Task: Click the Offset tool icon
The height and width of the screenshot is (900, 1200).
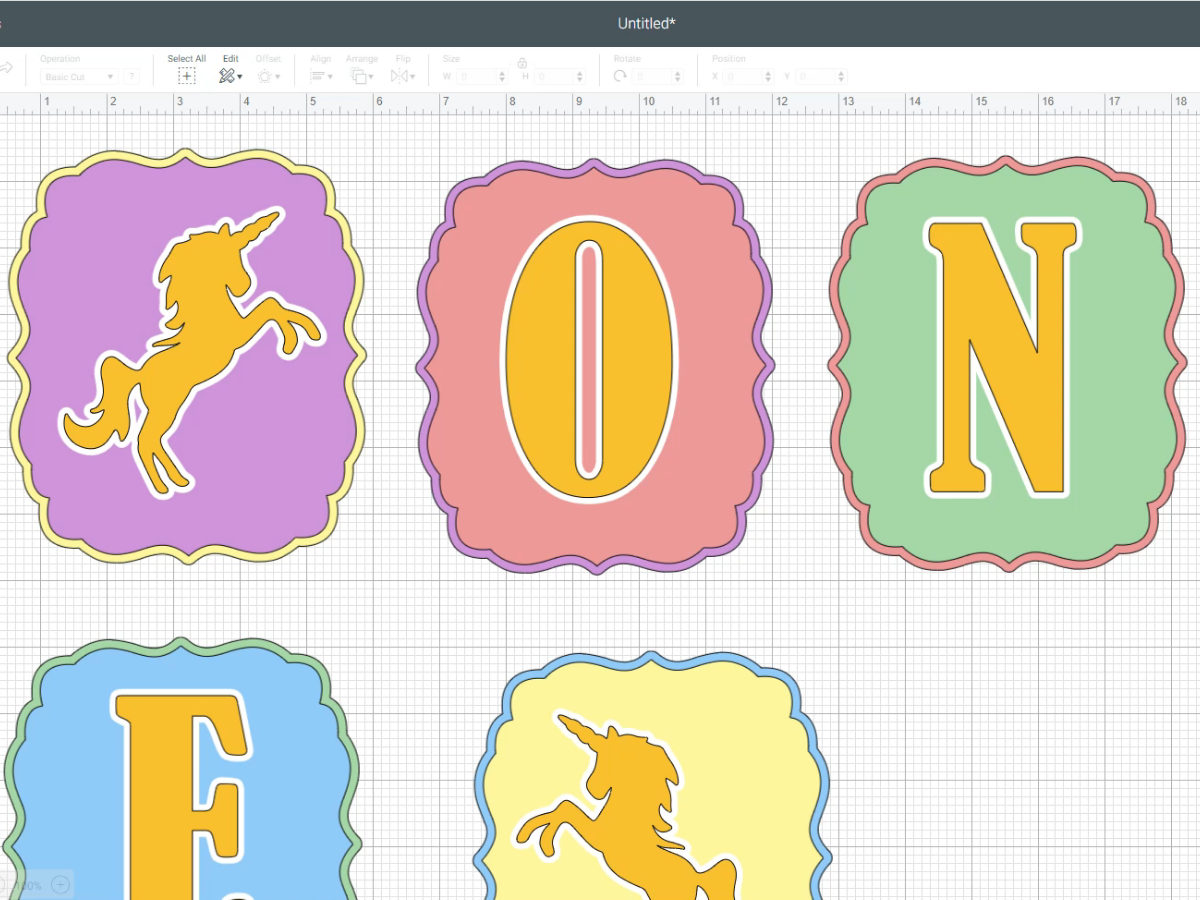Action: coord(266,75)
